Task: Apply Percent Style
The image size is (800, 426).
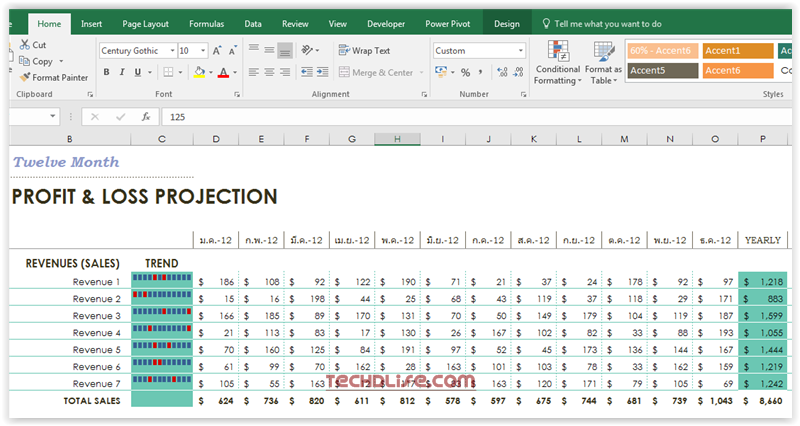Action: click(465, 72)
